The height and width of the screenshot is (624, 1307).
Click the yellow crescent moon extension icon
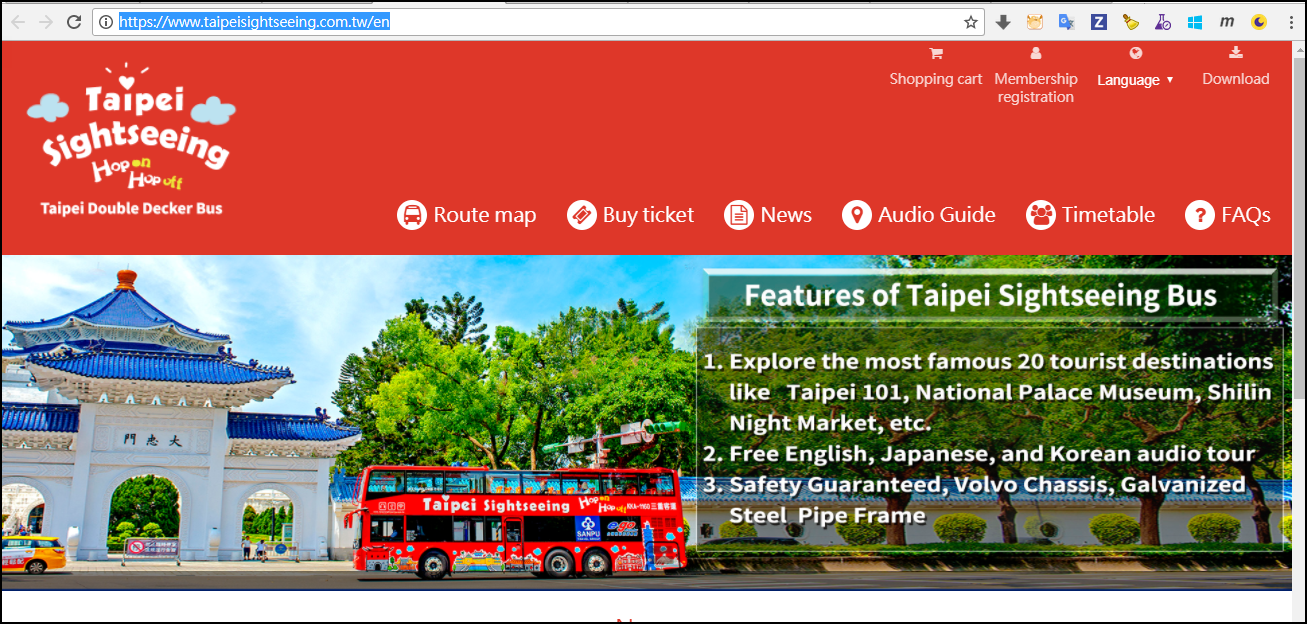(x=1258, y=22)
